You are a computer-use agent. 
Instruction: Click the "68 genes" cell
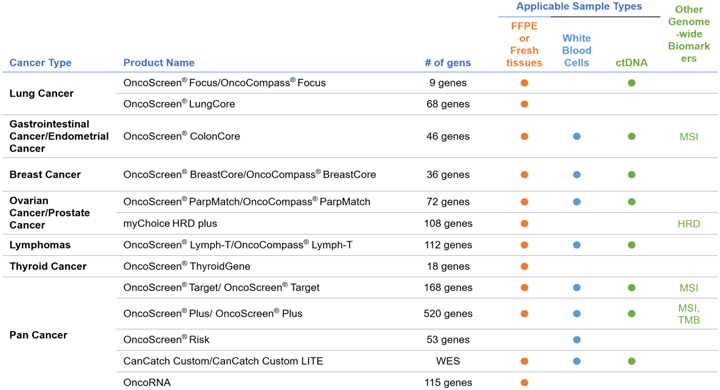[448, 104]
